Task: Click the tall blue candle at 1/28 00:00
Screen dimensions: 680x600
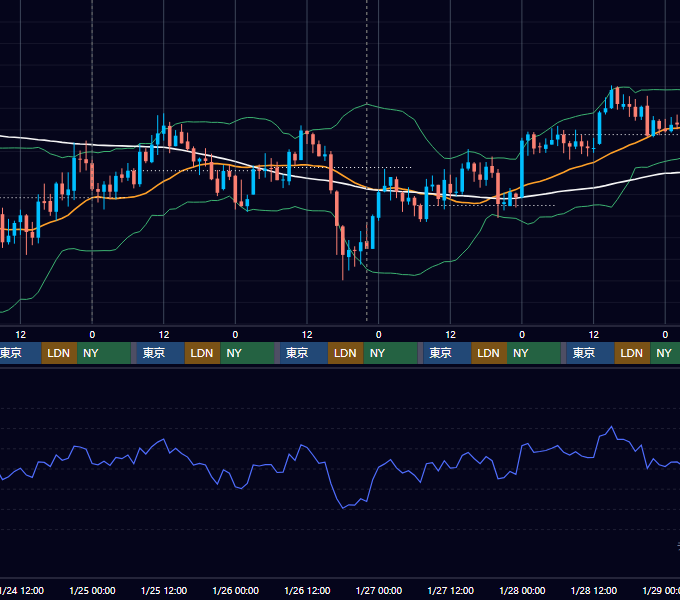Action: (x=522, y=169)
